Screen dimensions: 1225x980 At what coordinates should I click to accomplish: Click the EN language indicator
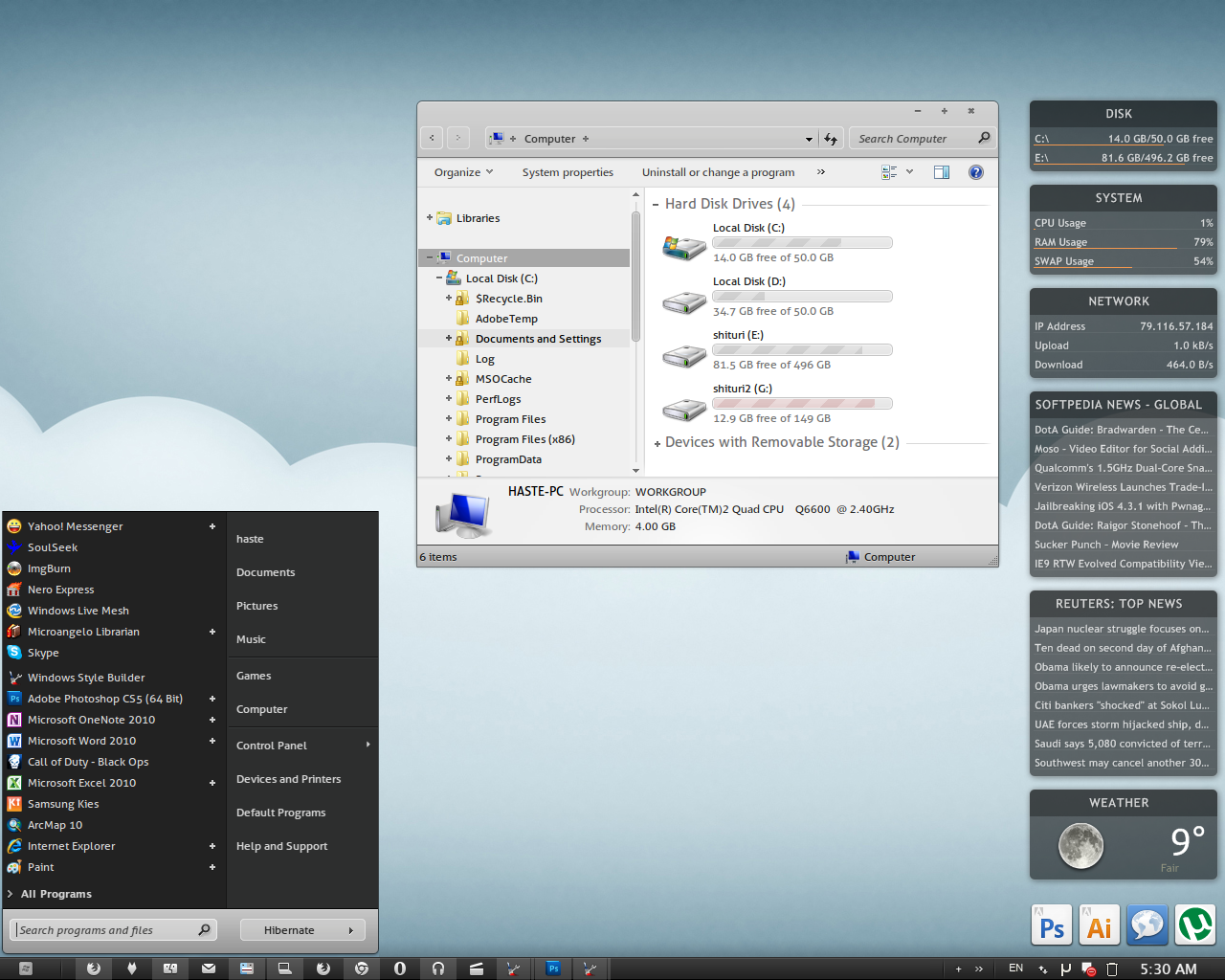pyautogui.click(x=1016, y=969)
